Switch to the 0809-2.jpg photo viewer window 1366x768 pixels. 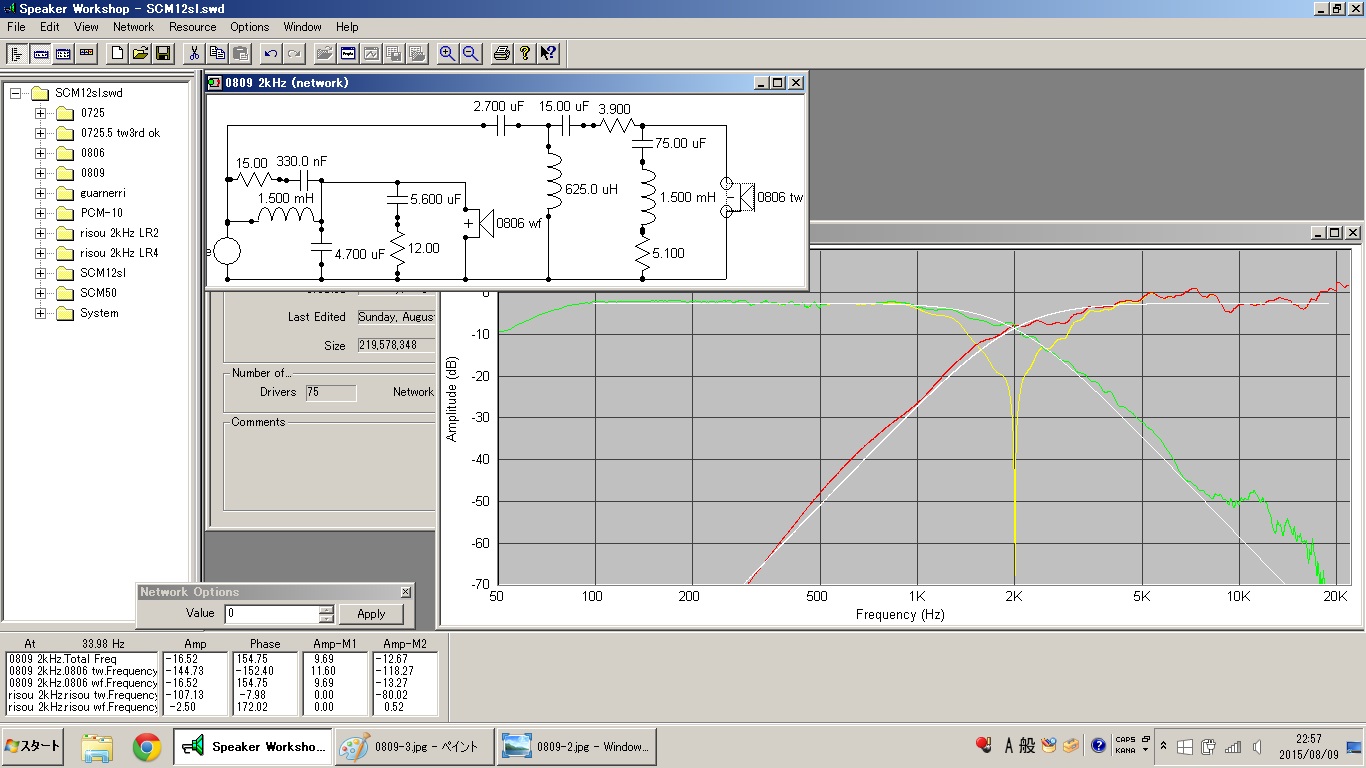point(575,746)
